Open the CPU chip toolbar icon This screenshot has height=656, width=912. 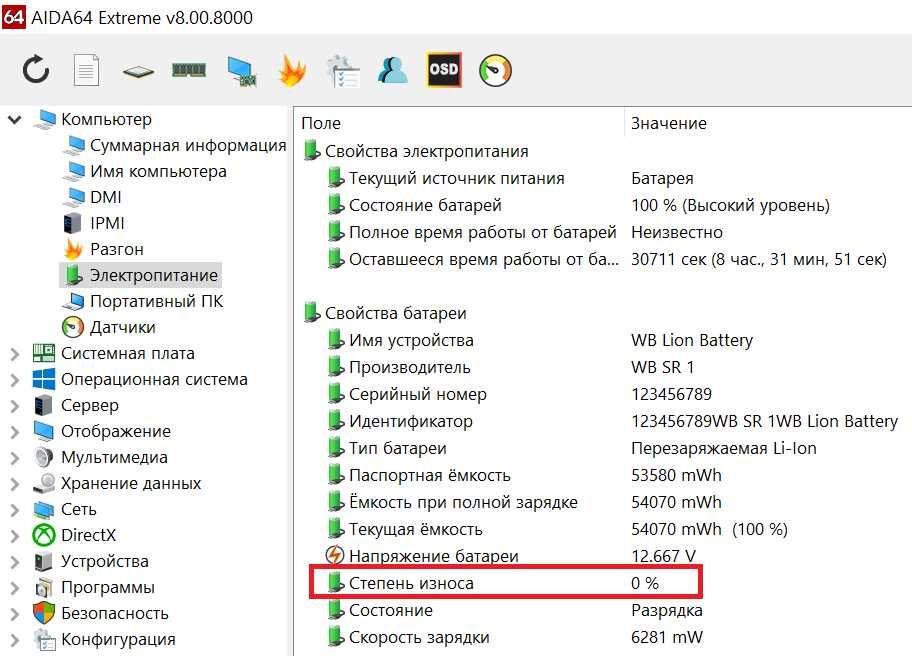click(x=138, y=72)
